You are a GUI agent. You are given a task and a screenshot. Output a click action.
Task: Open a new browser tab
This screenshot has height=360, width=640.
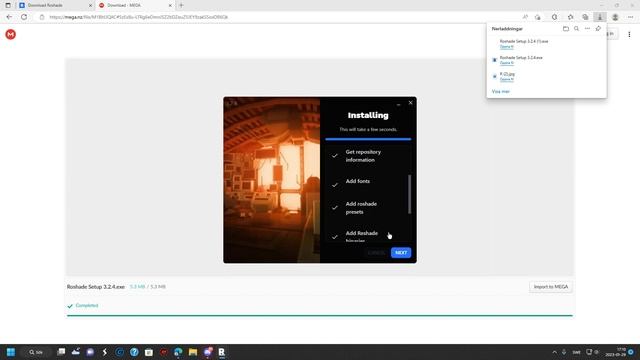(181, 5)
